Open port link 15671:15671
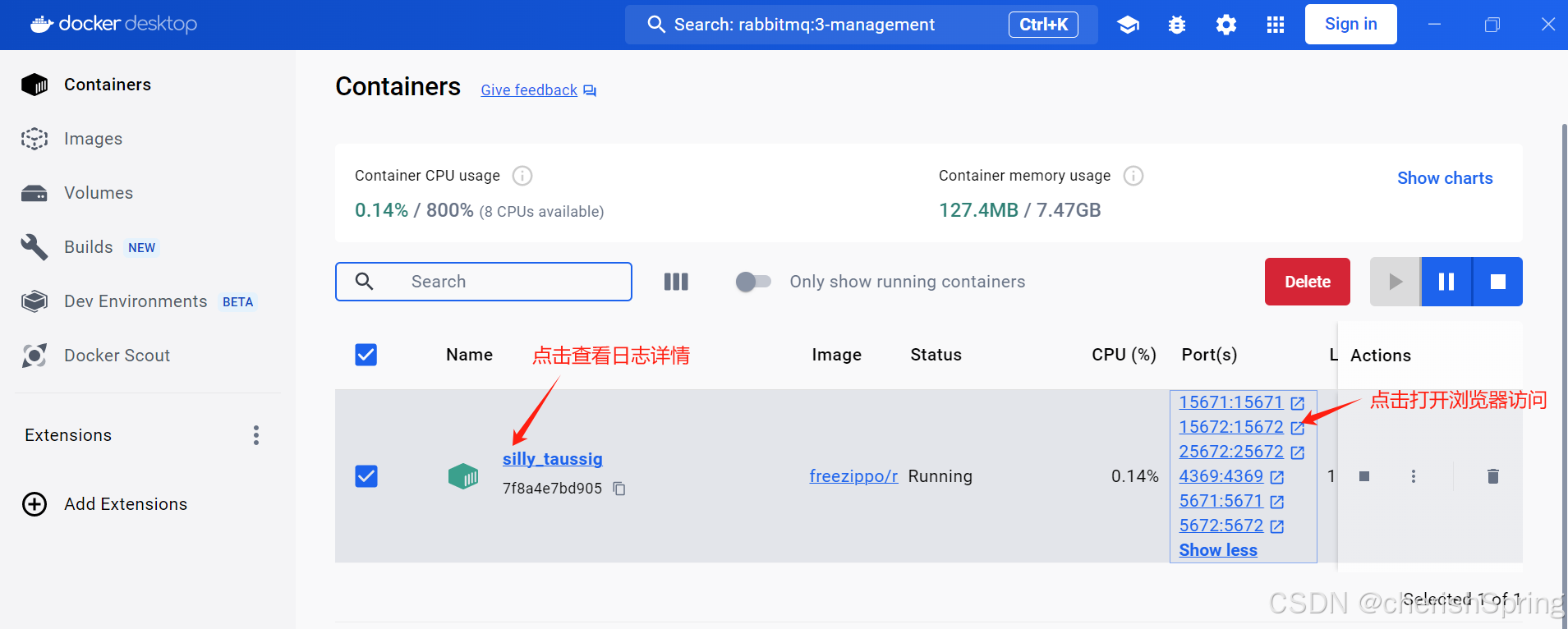This screenshot has width=1568, height=629. (x=1231, y=402)
